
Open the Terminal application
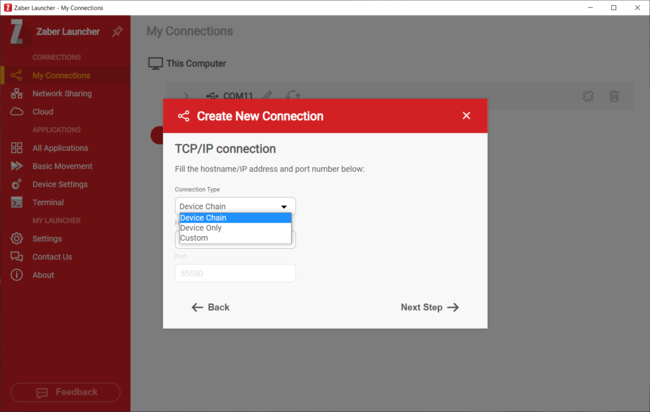(48, 202)
